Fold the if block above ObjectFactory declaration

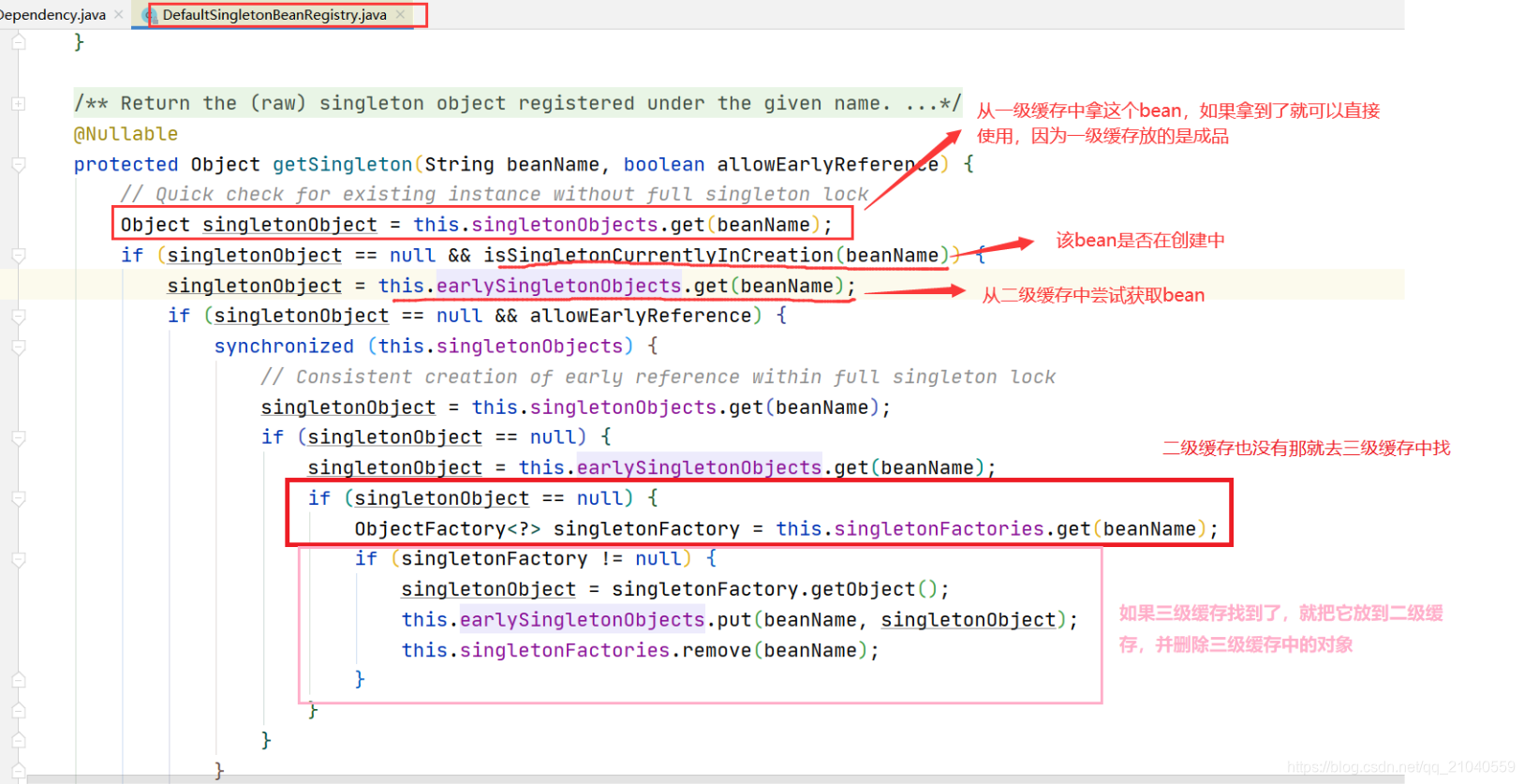(18, 498)
